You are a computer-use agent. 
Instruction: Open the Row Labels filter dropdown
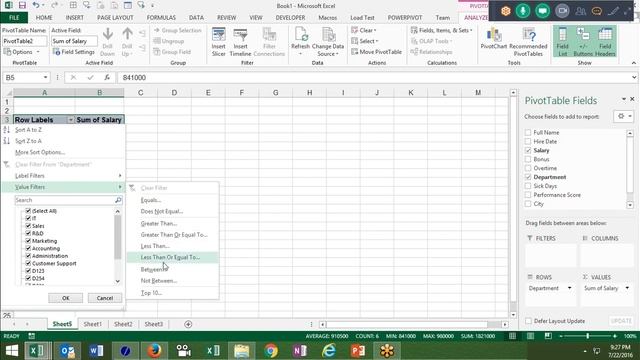coord(71,120)
